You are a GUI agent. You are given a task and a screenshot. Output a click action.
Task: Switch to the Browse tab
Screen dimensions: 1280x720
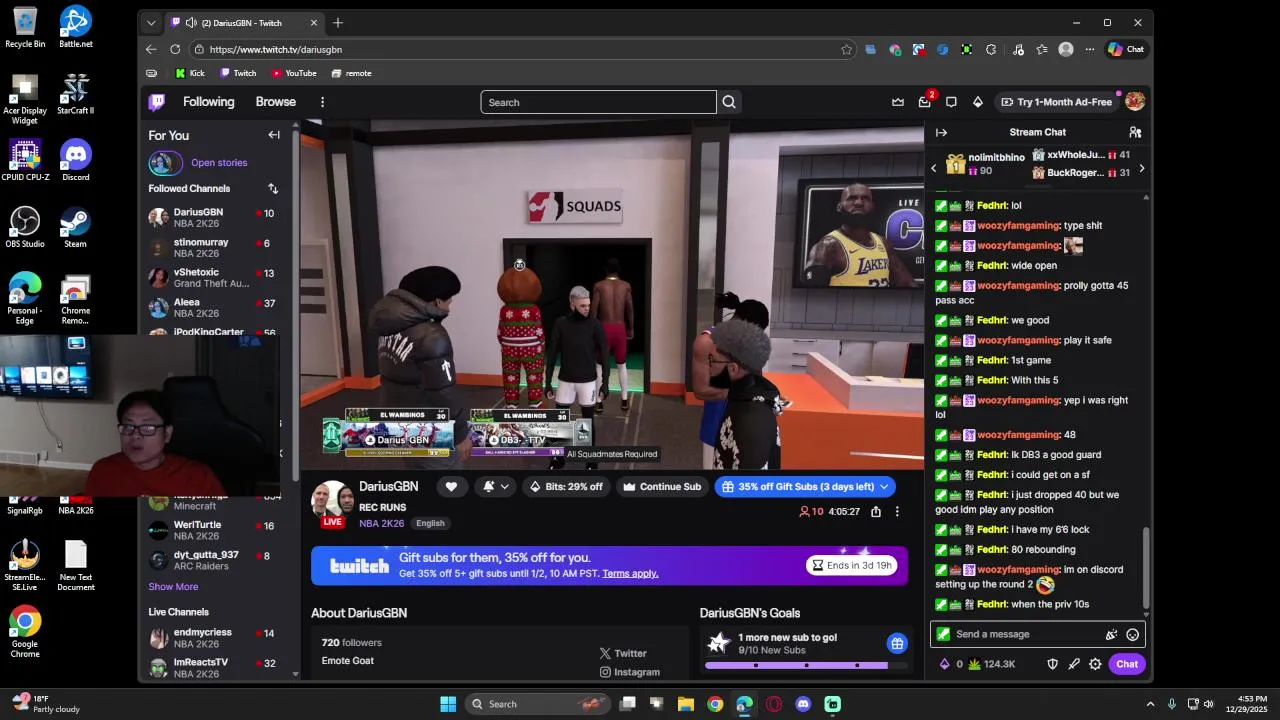275,102
